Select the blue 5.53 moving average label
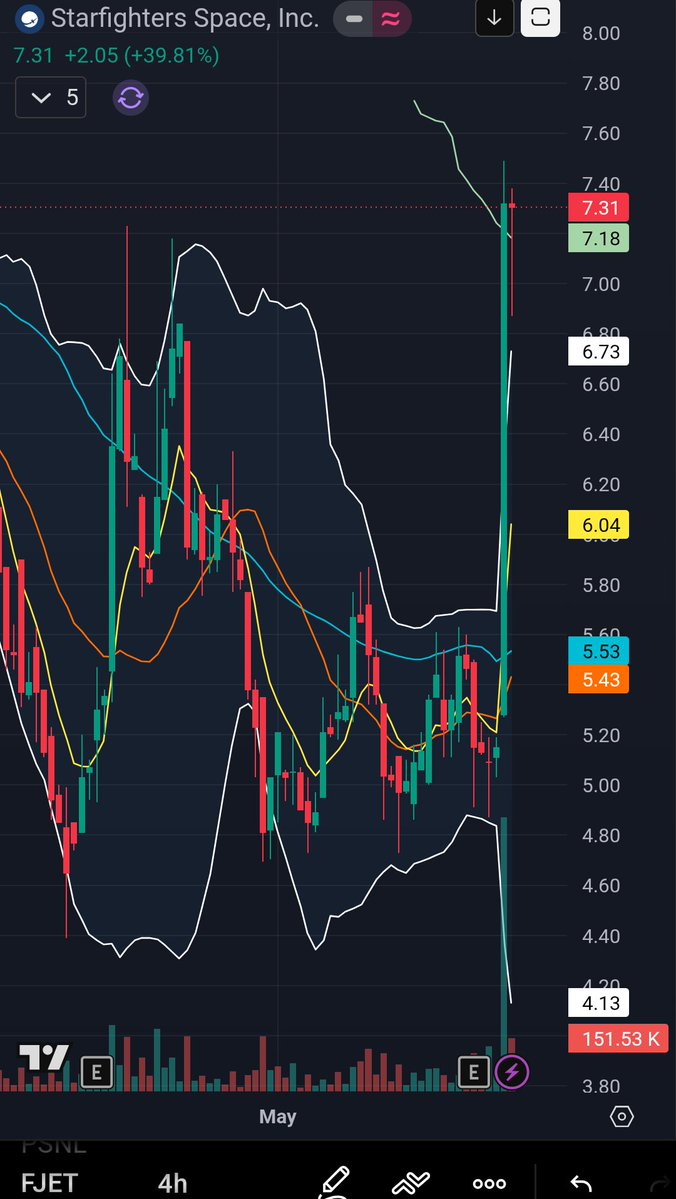This screenshot has height=1199, width=676. tap(599, 651)
